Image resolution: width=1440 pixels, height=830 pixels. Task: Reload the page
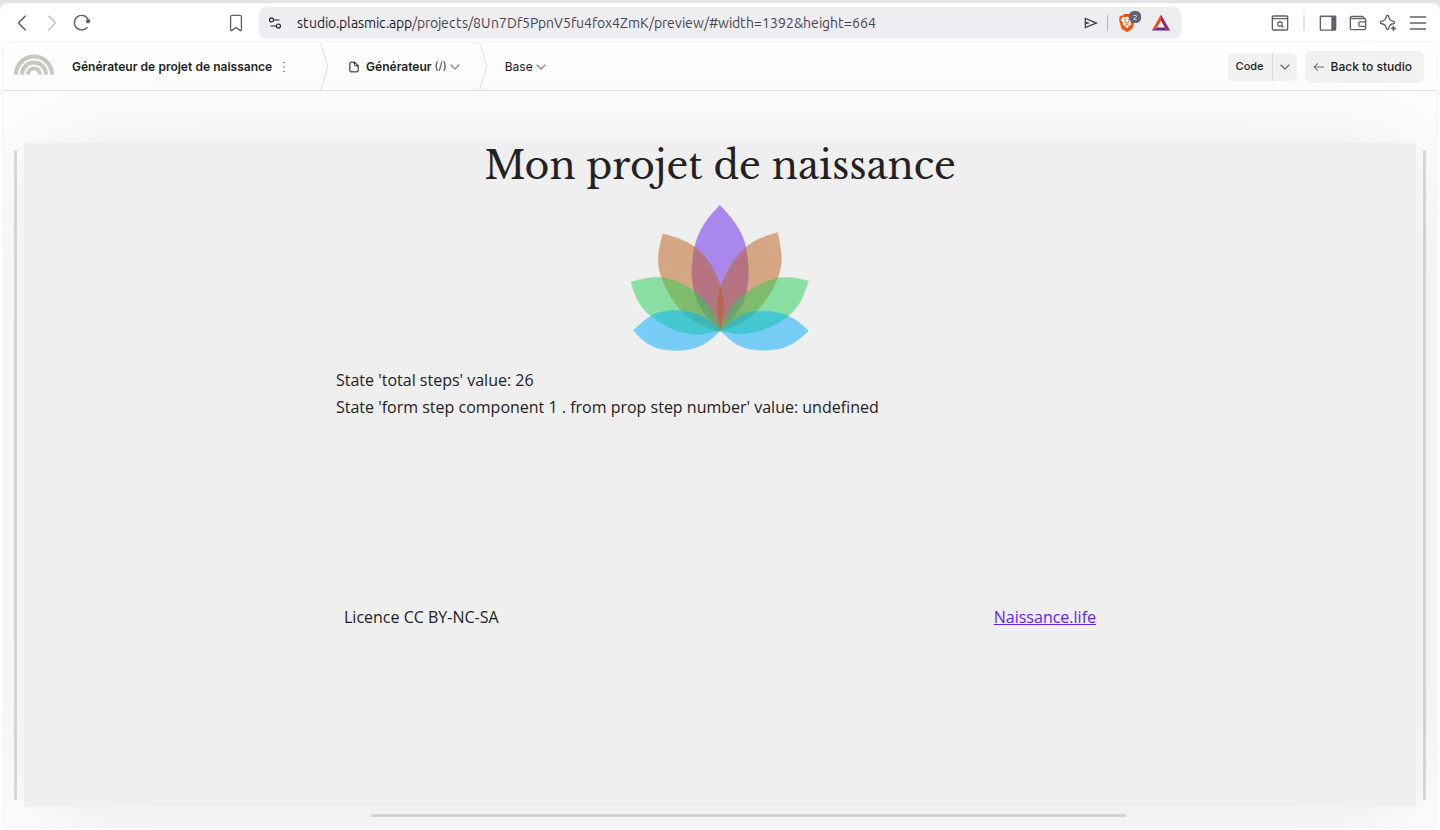click(x=82, y=22)
